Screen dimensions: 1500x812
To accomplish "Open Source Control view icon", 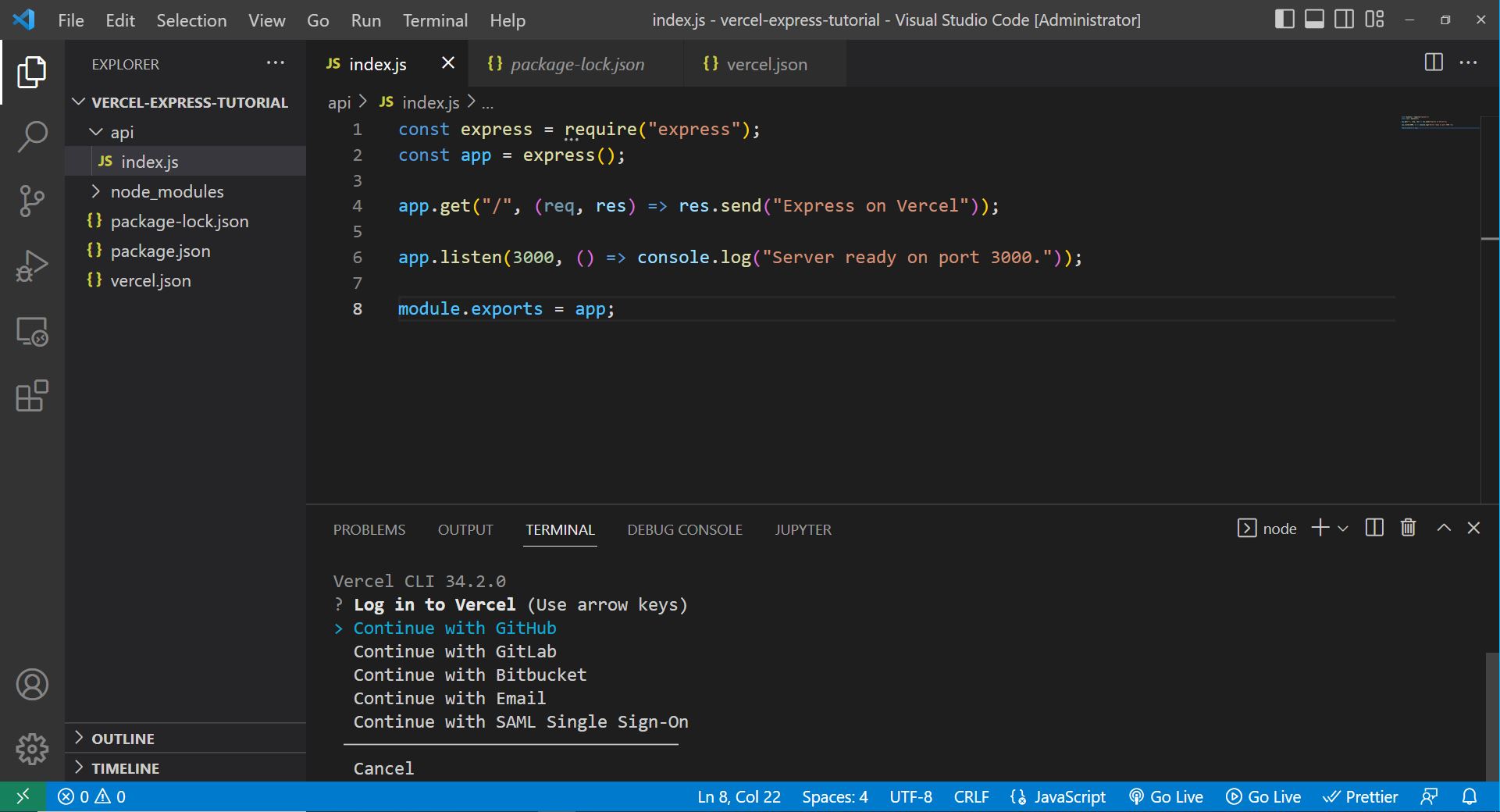I will pyautogui.click(x=32, y=201).
